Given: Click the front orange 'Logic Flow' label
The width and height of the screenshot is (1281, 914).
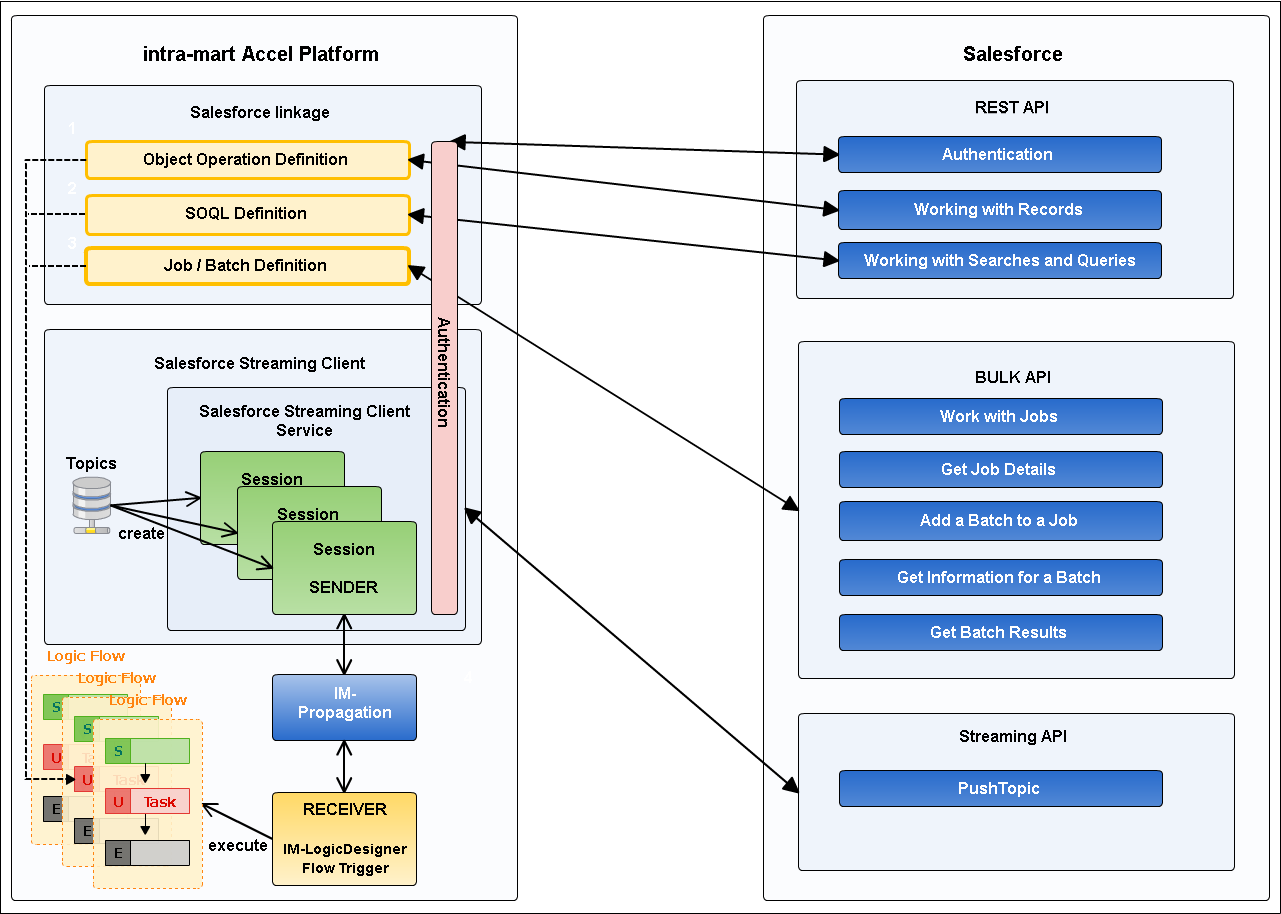Looking at the screenshot, I should pos(148,700).
